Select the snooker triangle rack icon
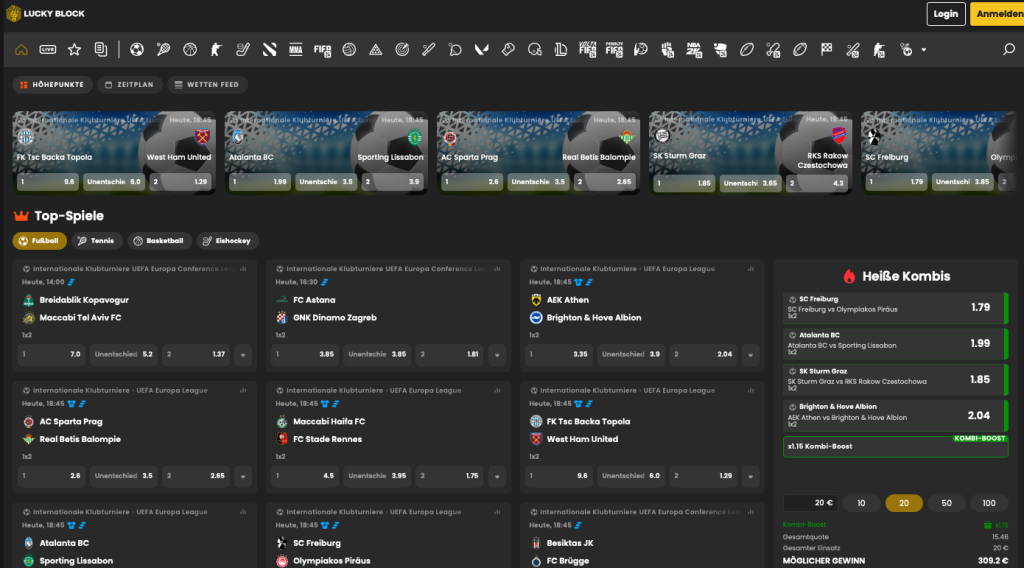 pyautogui.click(x=376, y=50)
